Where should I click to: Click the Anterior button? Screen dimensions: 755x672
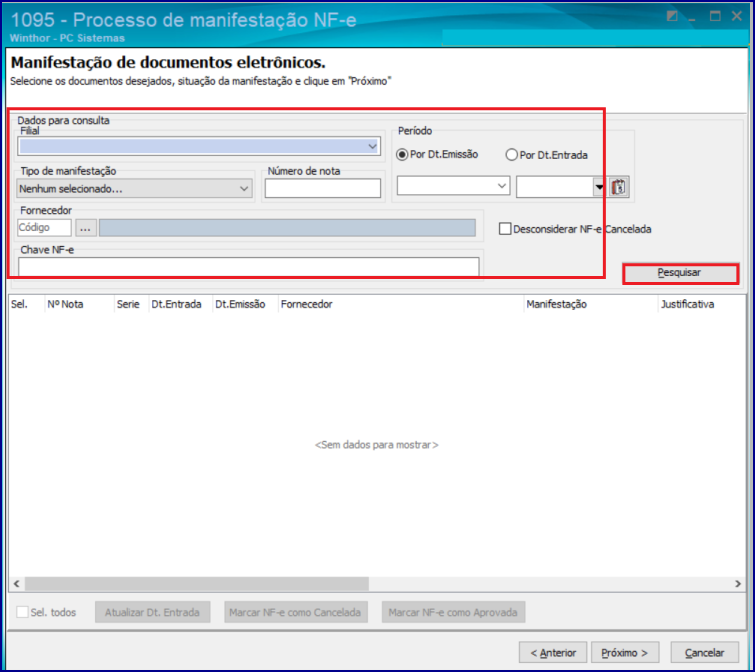(553, 652)
